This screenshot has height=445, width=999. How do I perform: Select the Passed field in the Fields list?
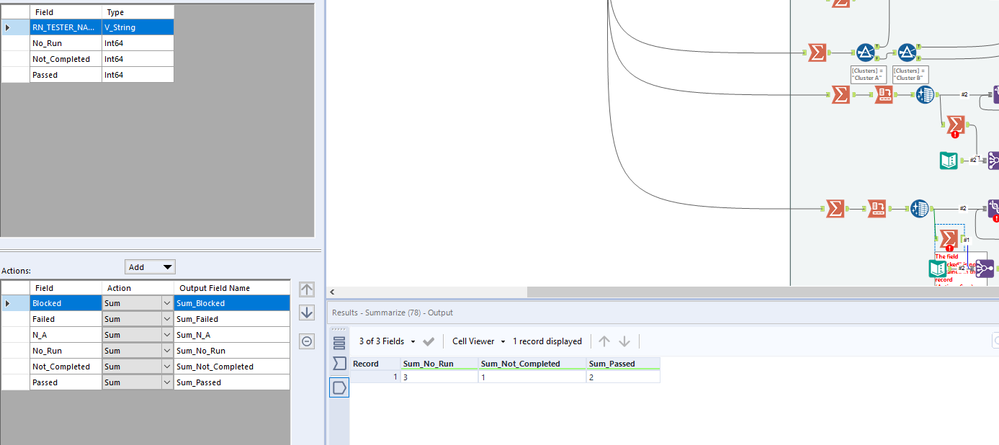[x=66, y=75]
